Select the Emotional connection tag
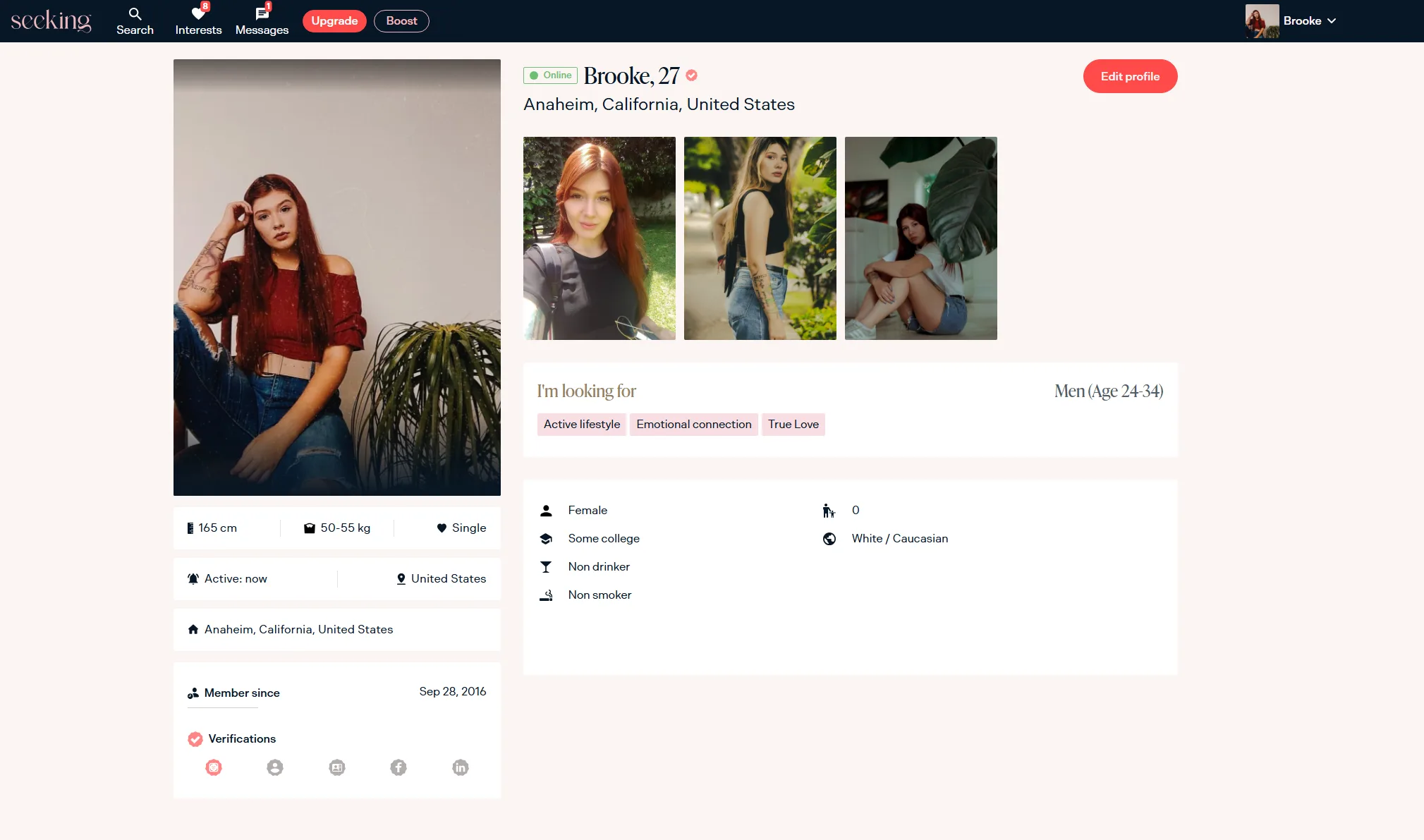 pyautogui.click(x=693, y=425)
